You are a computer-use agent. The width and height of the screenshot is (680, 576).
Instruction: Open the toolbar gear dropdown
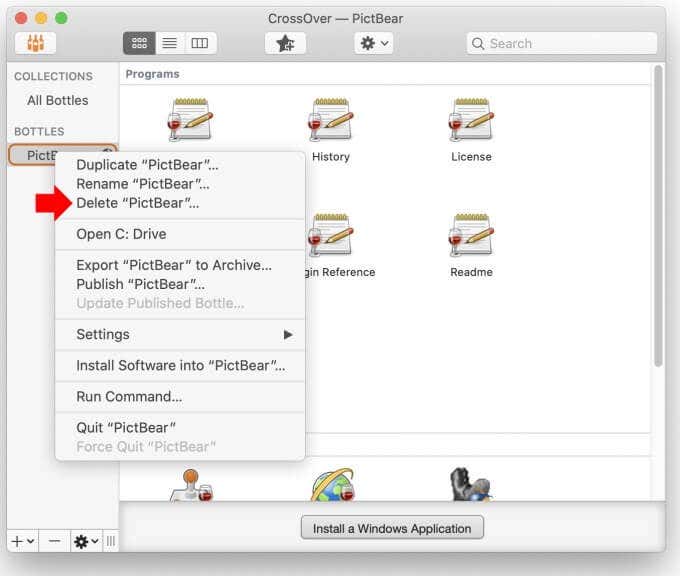(x=374, y=43)
